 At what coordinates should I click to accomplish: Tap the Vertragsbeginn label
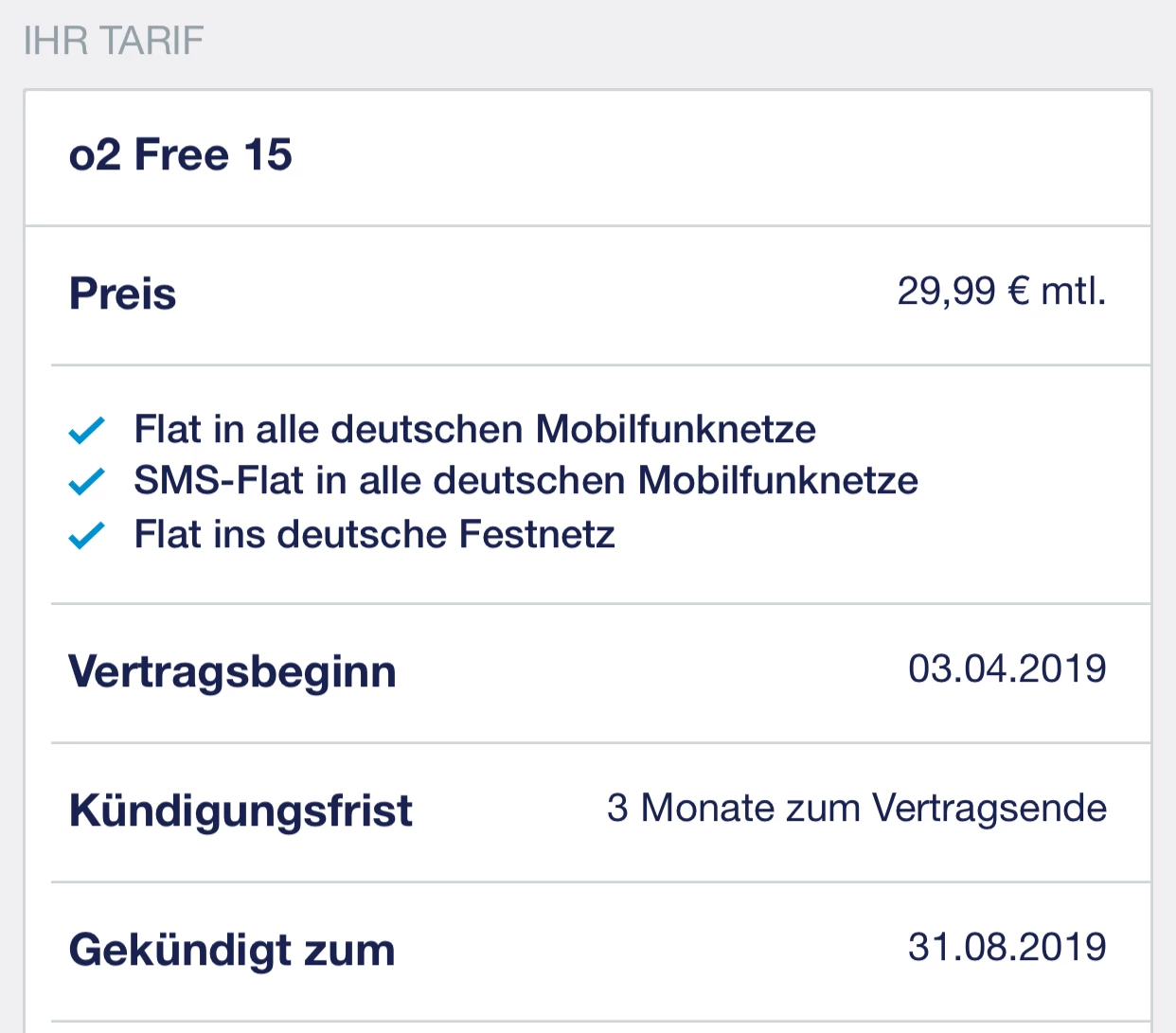tap(233, 672)
